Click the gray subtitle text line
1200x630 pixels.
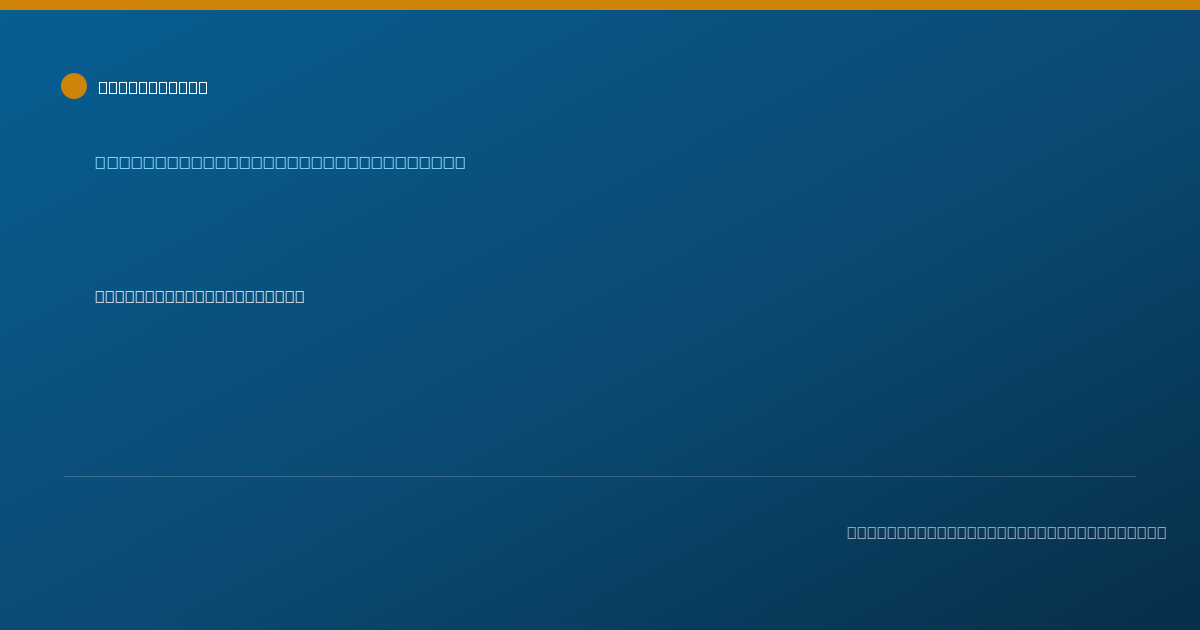pos(200,296)
